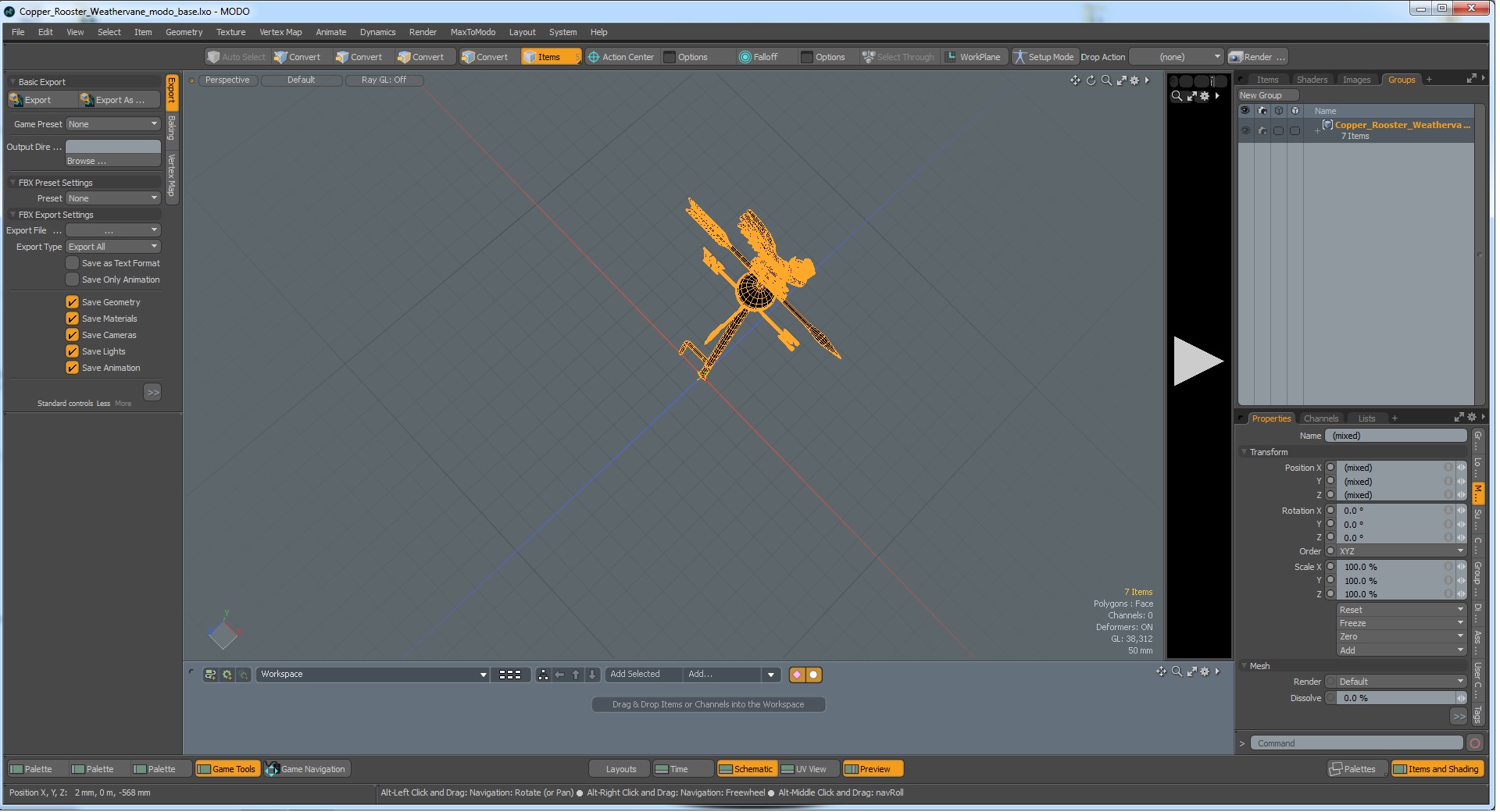Click the Layouts button

[x=621, y=769]
